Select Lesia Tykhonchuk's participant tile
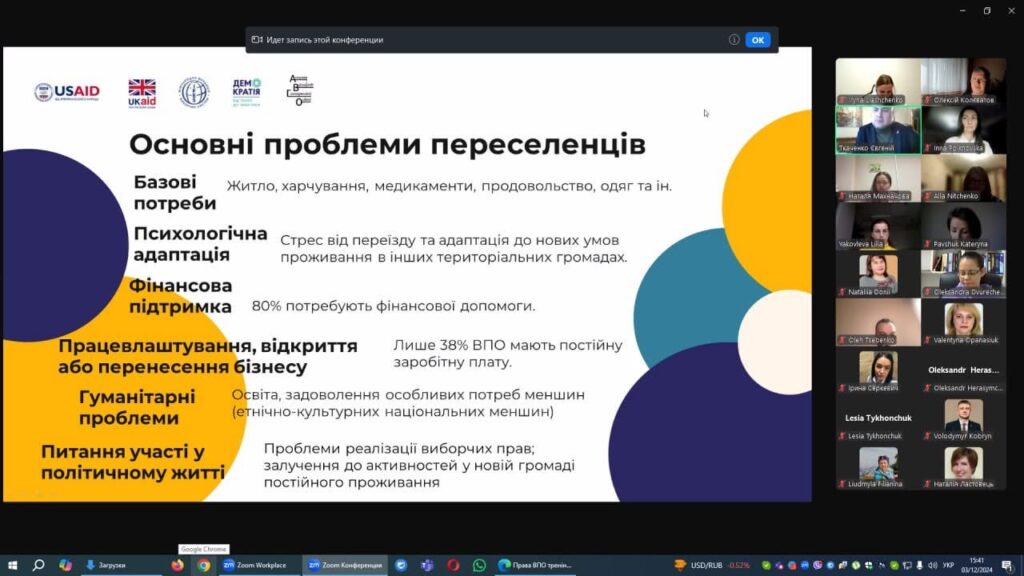Screen dimensions: 1024x576 (878, 423)
